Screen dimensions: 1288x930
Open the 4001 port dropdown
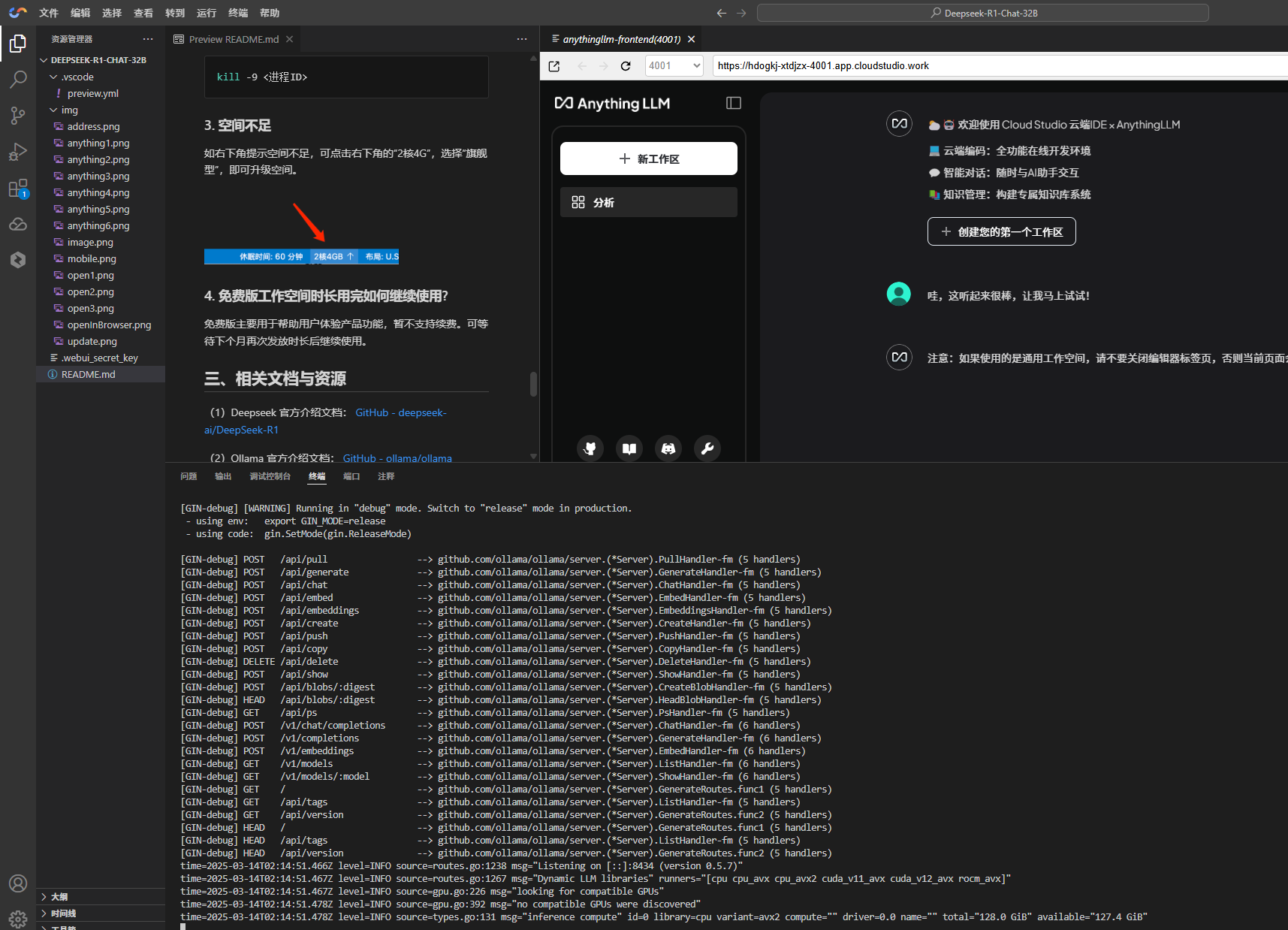(x=674, y=66)
